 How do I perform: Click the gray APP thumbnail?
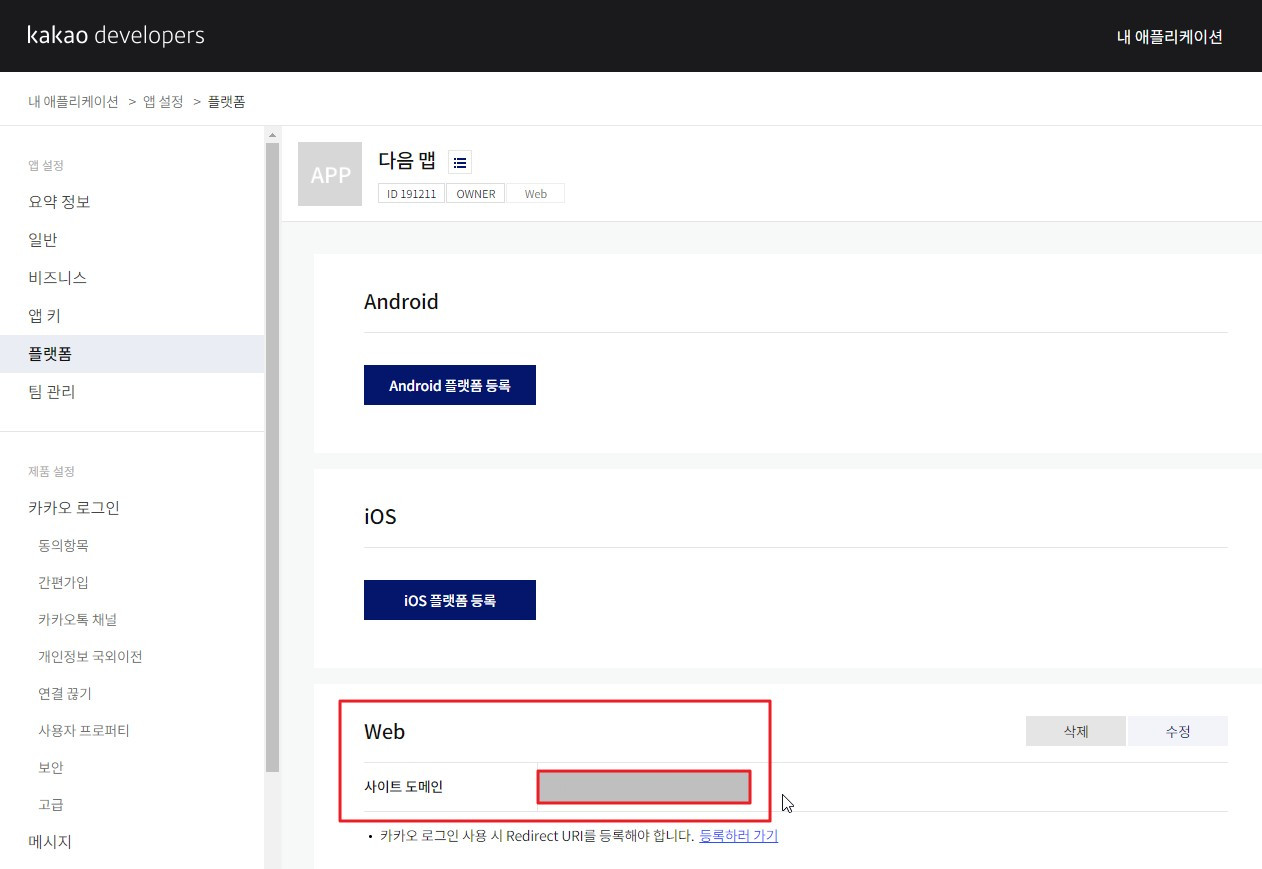pos(330,174)
